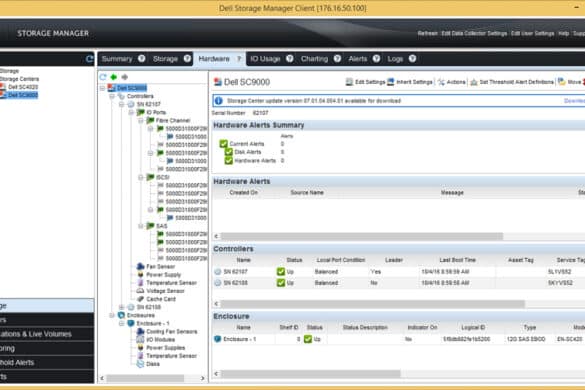
Task: Click Refresh link in top bar
Action: tap(428, 33)
